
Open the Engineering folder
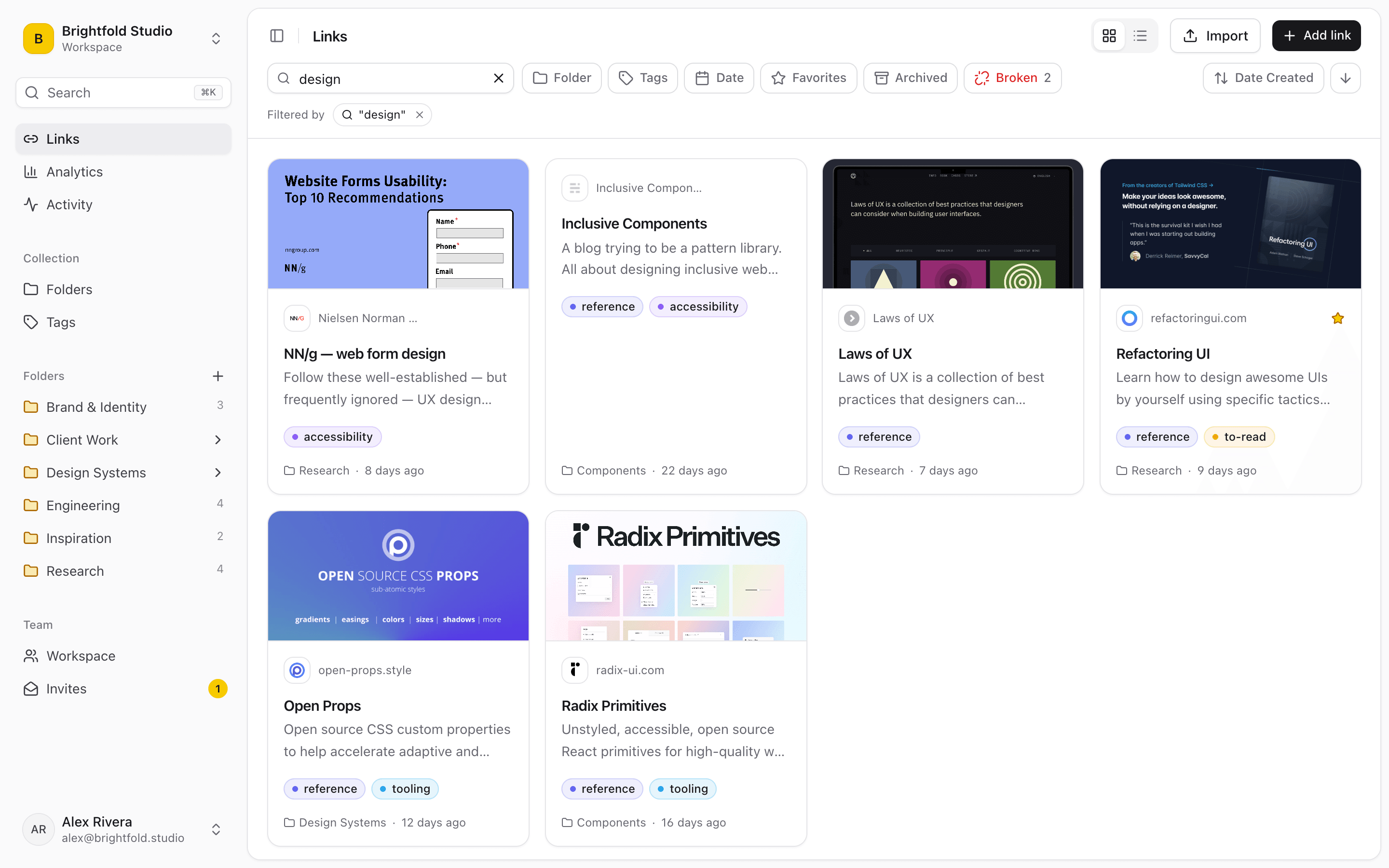point(123,505)
